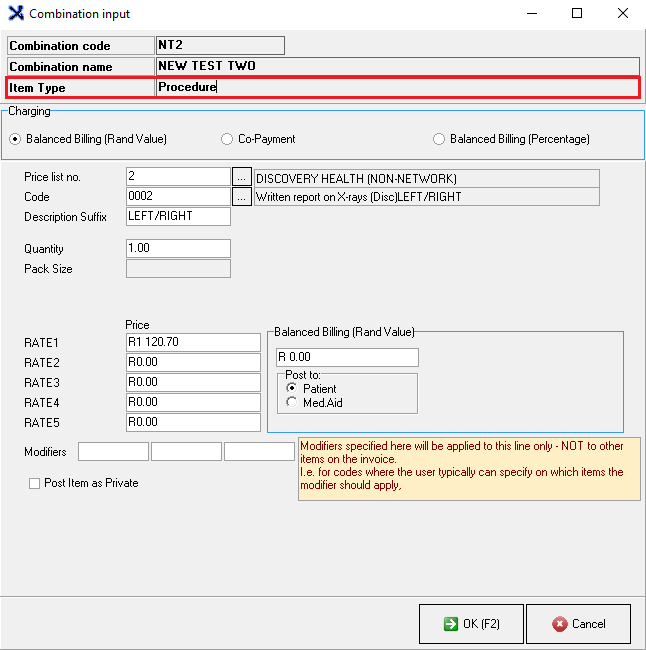The height and width of the screenshot is (650, 646).
Task: Click the RATE3 price field
Action: pyautogui.click(x=192, y=382)
